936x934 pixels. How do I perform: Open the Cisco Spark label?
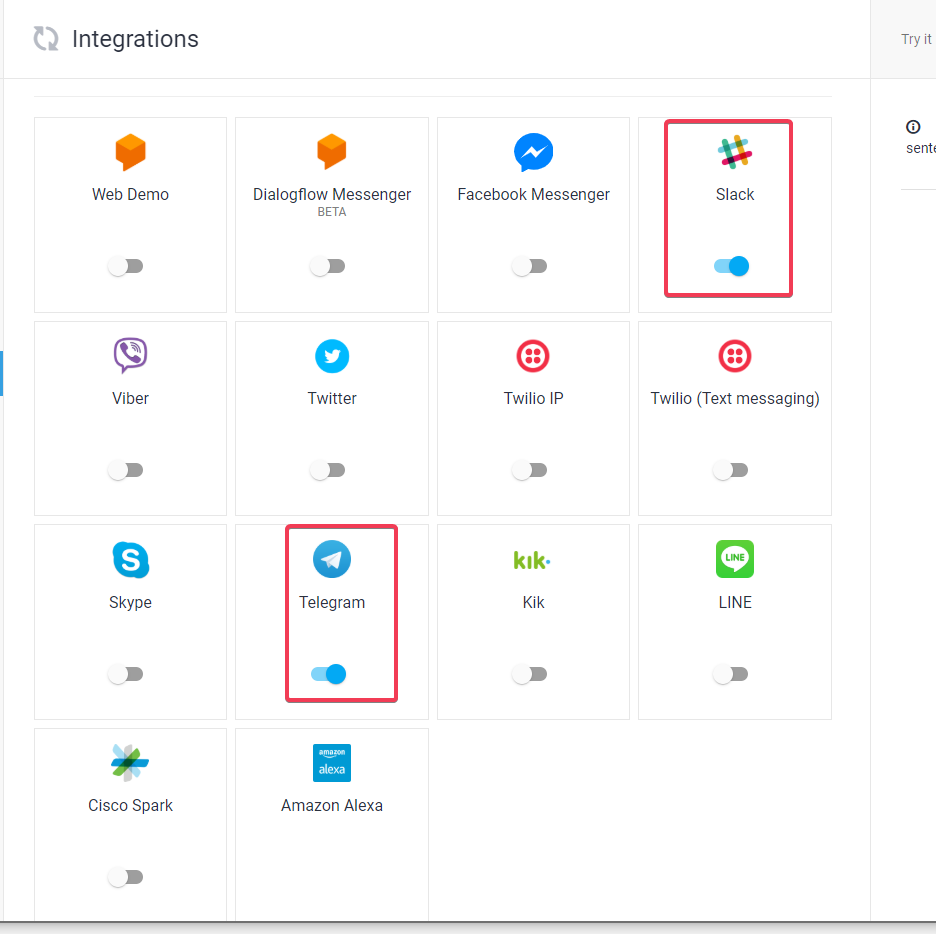point(130,806)
